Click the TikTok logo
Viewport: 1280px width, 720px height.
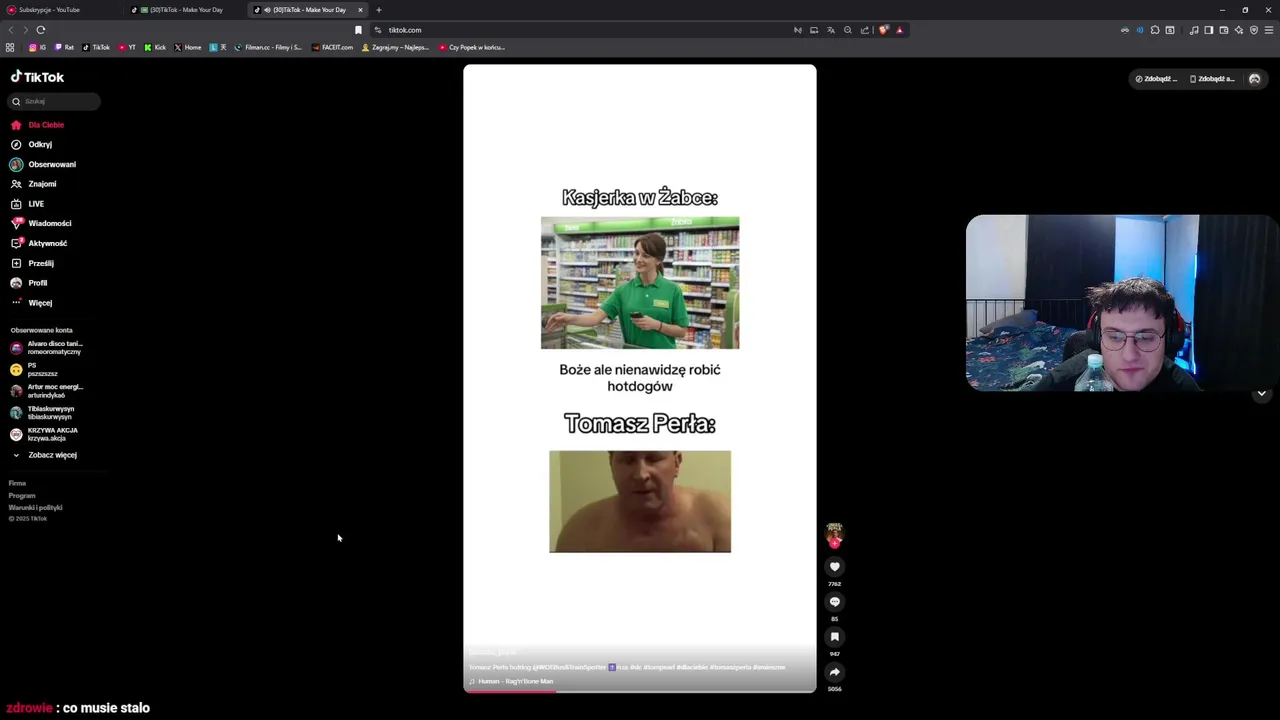[x=37, y=77]
